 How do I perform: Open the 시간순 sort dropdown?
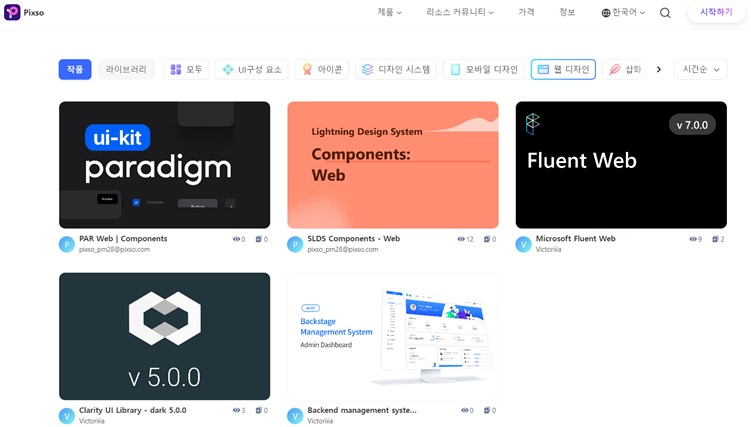[700, 69]
